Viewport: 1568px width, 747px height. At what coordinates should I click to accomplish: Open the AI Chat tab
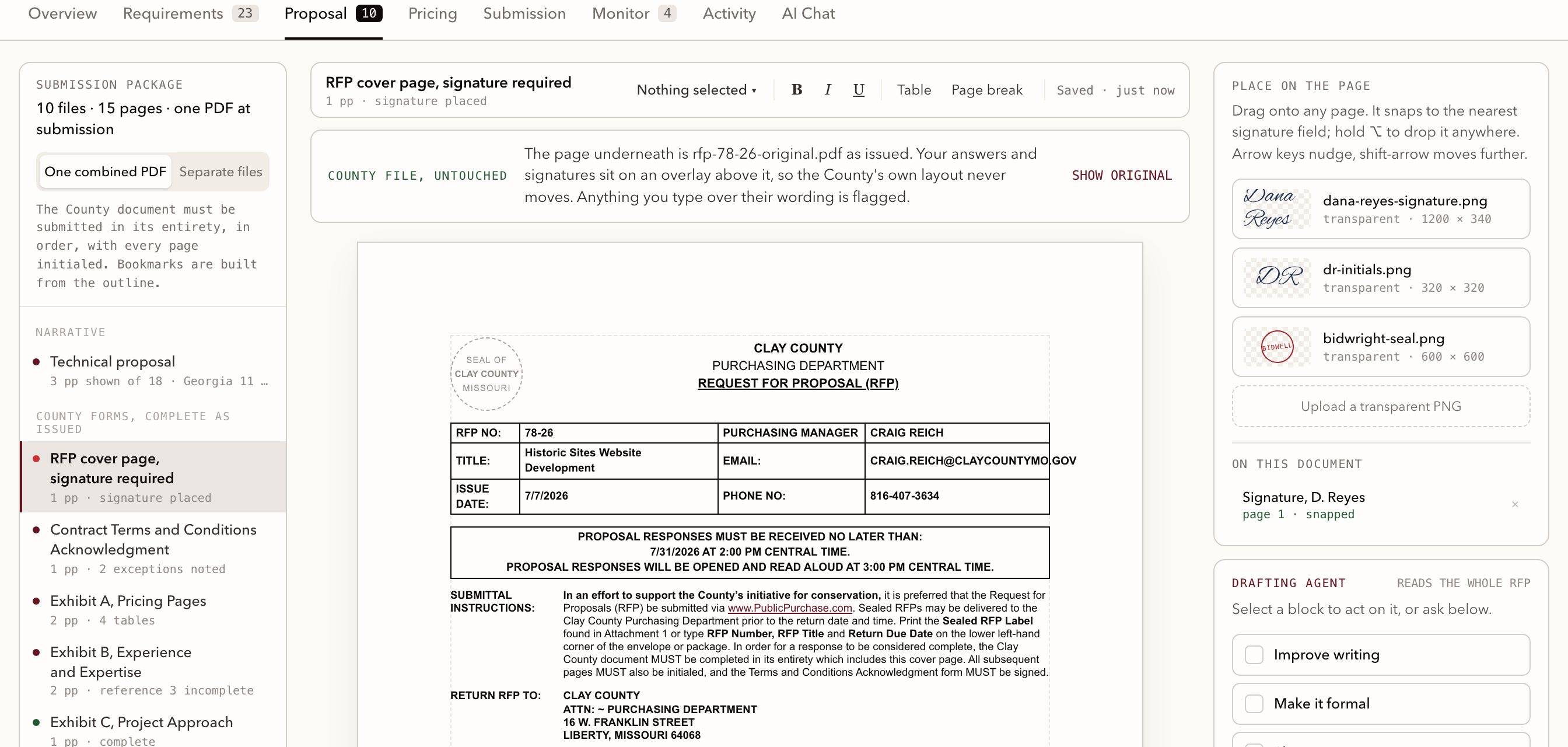tap(808, 13)
